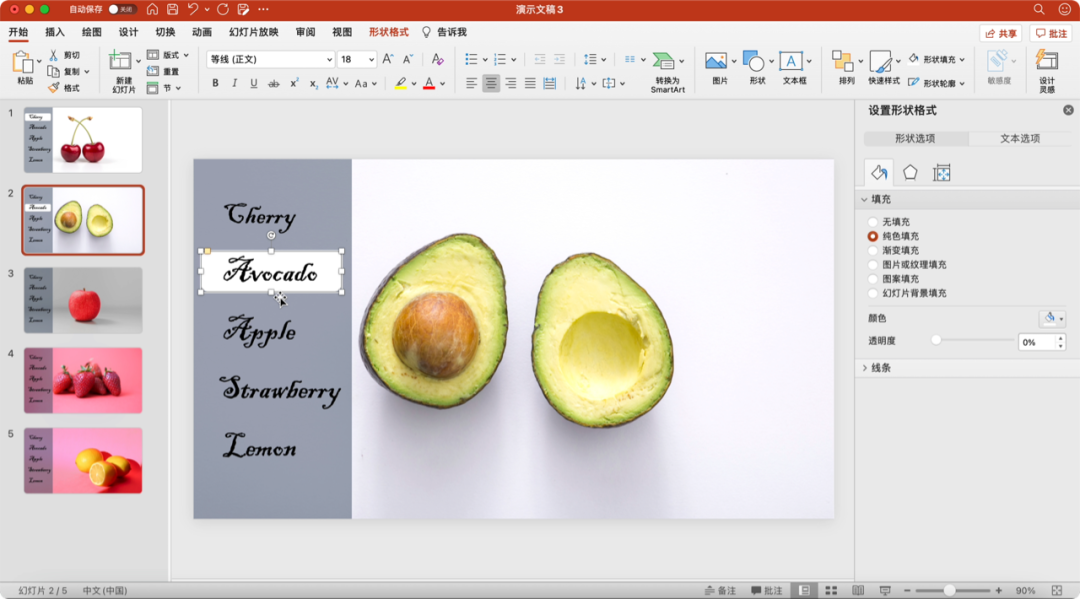The width and height of the screenshot is (1080, 599).
Task: Open the Animations (动画) ribbon tab
Action: pos(202,32)
